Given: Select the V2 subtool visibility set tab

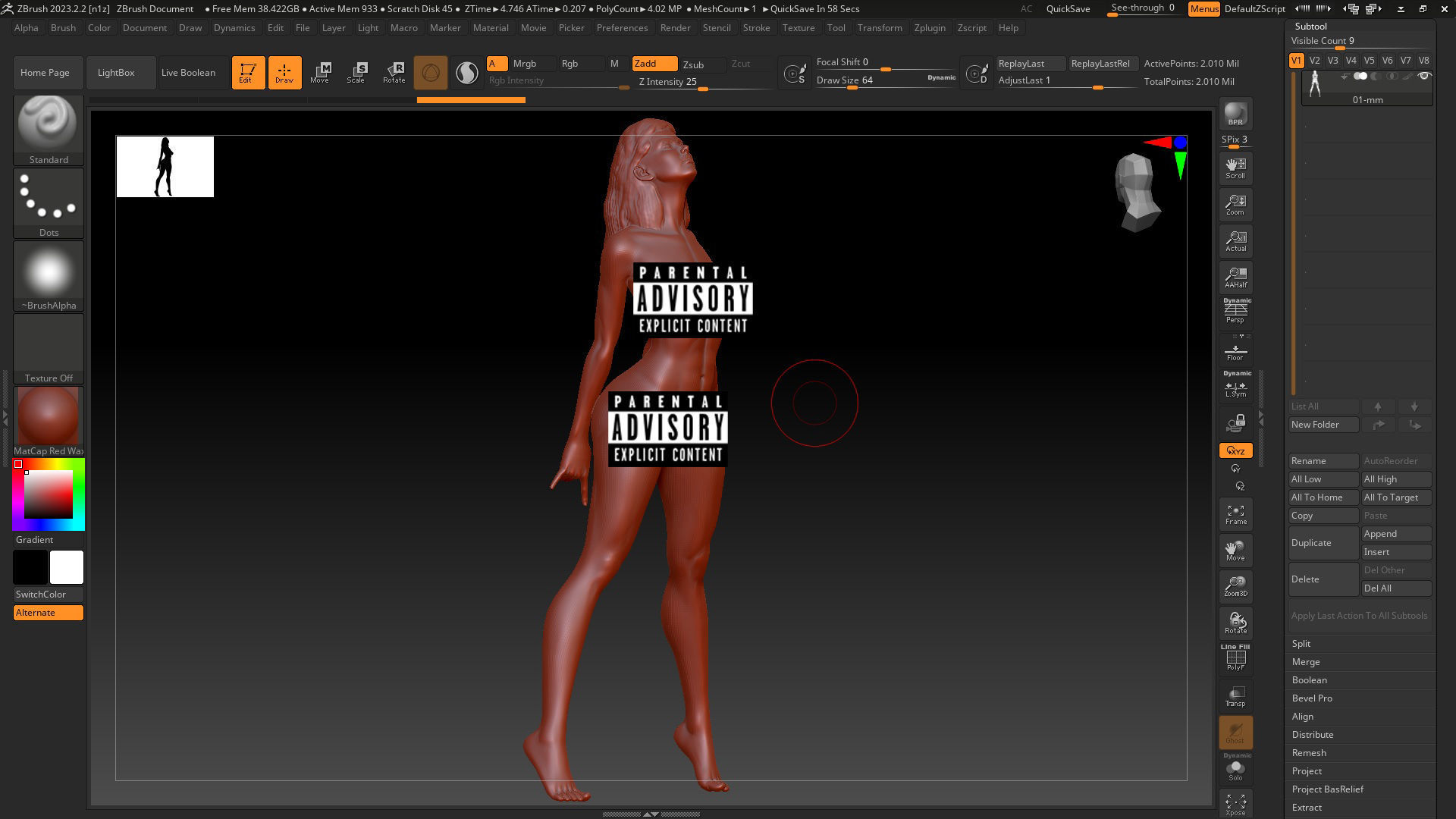Looking at the screenshot, I should pos(1314,61).
